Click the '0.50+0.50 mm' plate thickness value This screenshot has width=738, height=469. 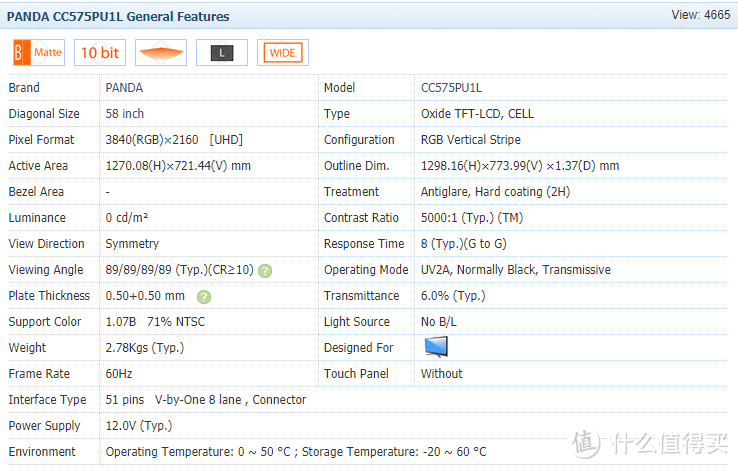coord(145,296)
